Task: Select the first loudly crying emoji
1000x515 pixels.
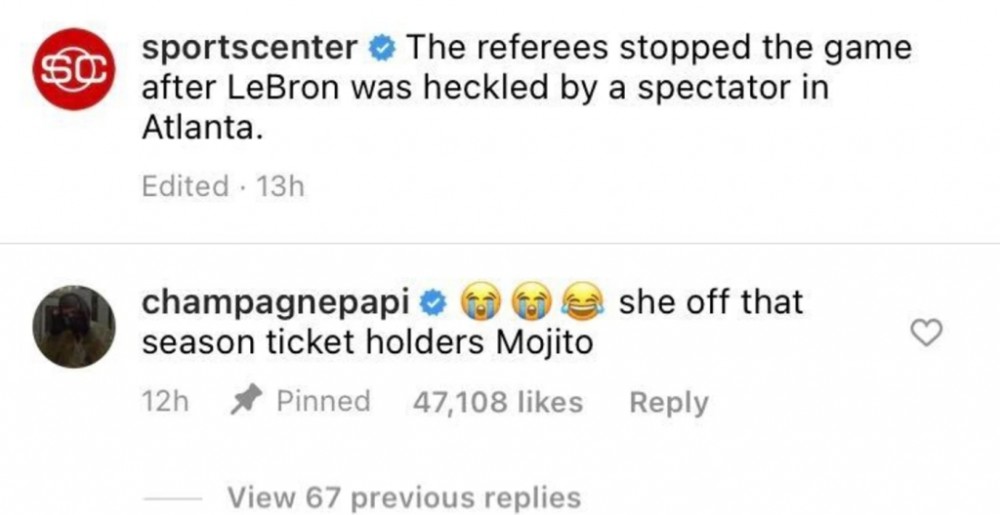Action: (477, 303)
